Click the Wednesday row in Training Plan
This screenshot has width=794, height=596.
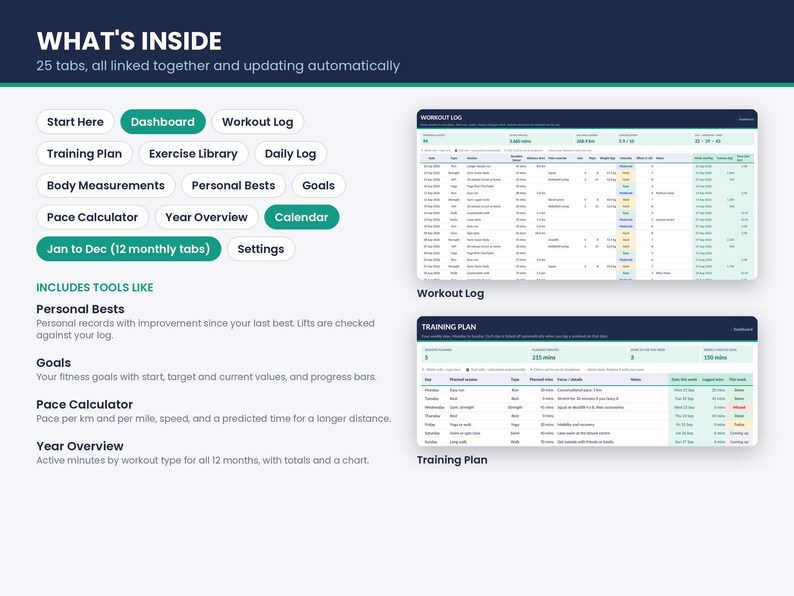[587, 408]
